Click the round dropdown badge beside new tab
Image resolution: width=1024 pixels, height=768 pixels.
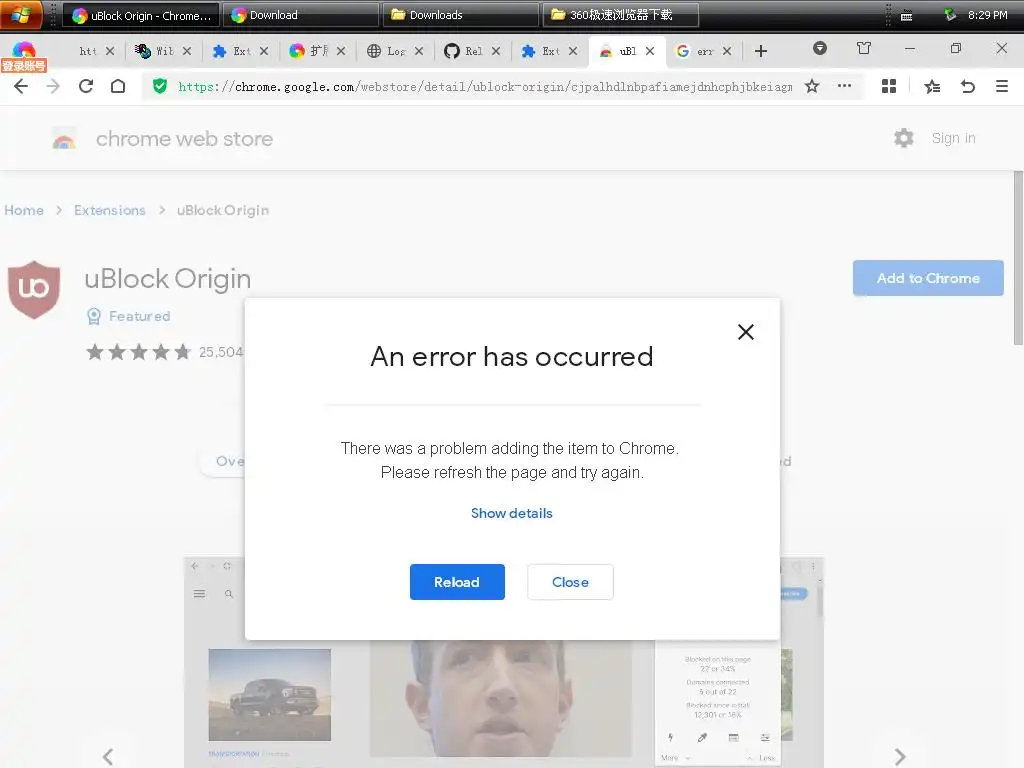pyautogui.click(x=820, y=48)
